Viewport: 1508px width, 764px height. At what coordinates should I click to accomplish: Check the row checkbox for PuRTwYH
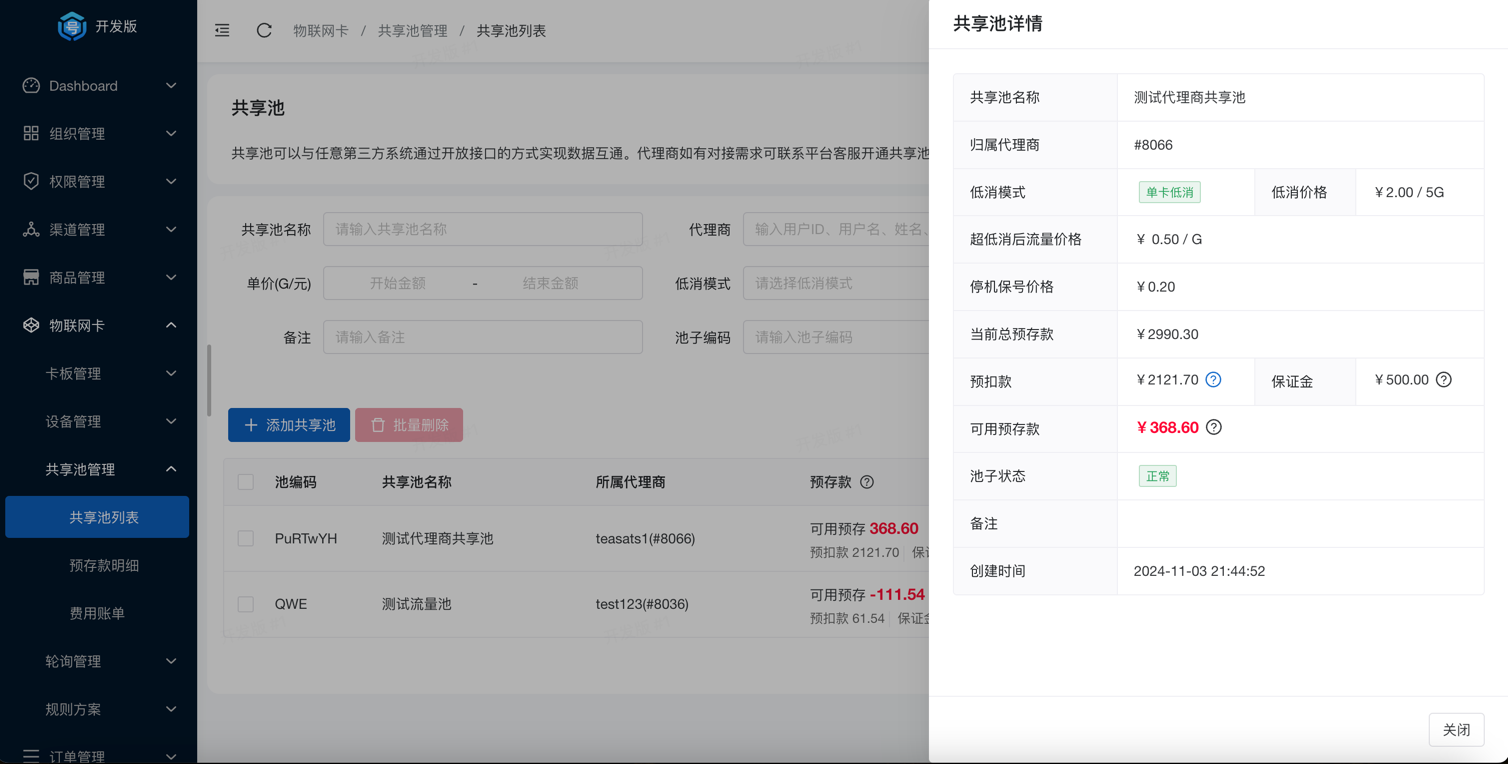click(246, 539)
